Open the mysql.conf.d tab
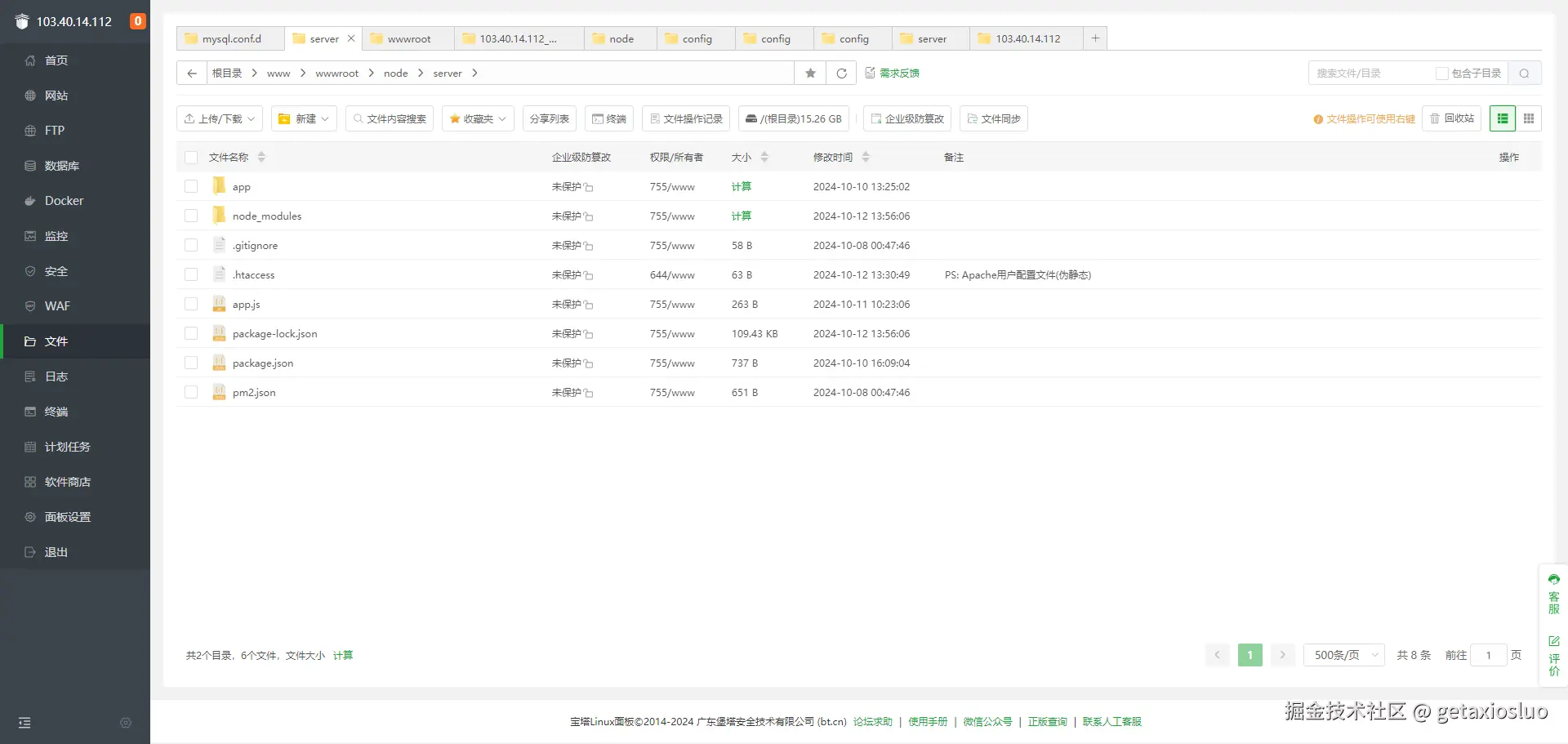 pos(231,38)
